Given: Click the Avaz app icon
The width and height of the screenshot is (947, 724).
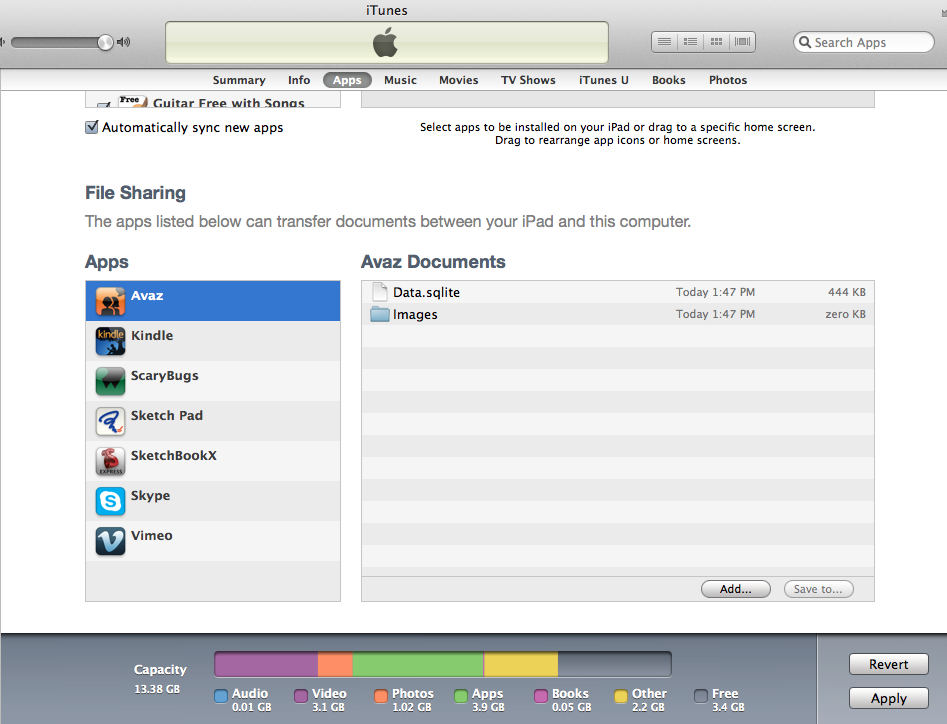Looking at the screenshot, I should coord(110,301).
